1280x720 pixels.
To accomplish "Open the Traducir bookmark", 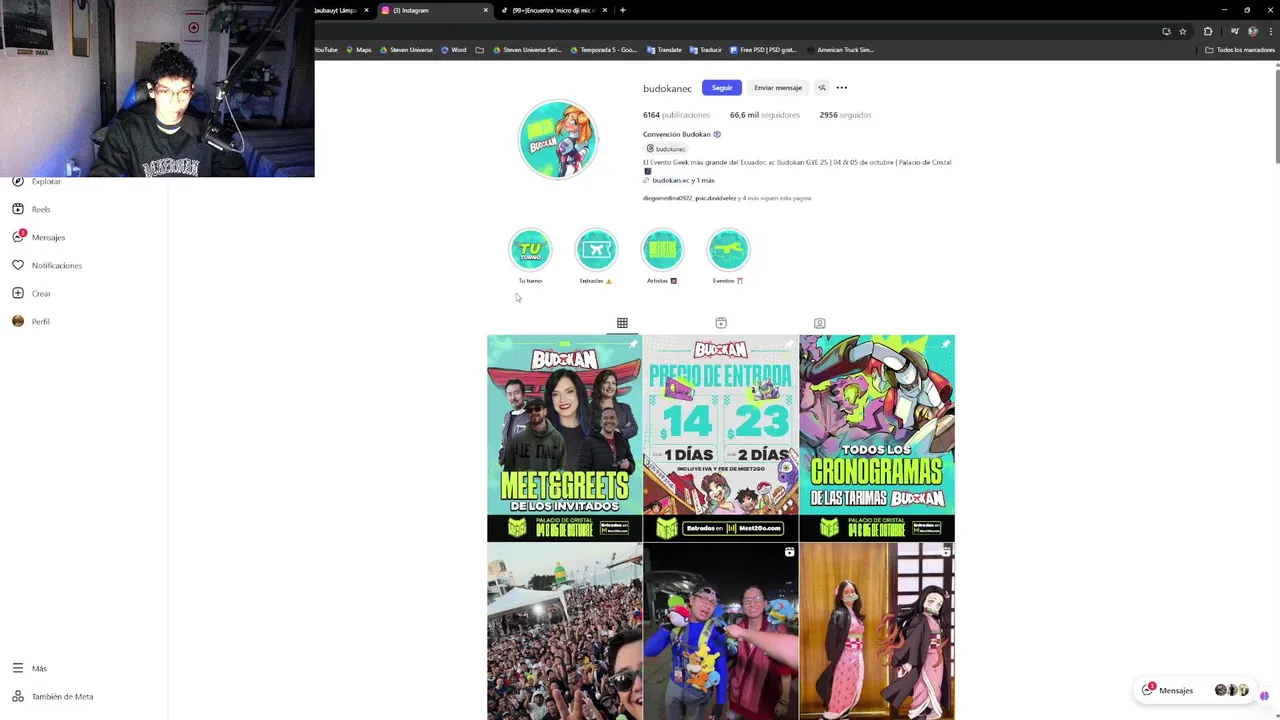I will 705,50.
